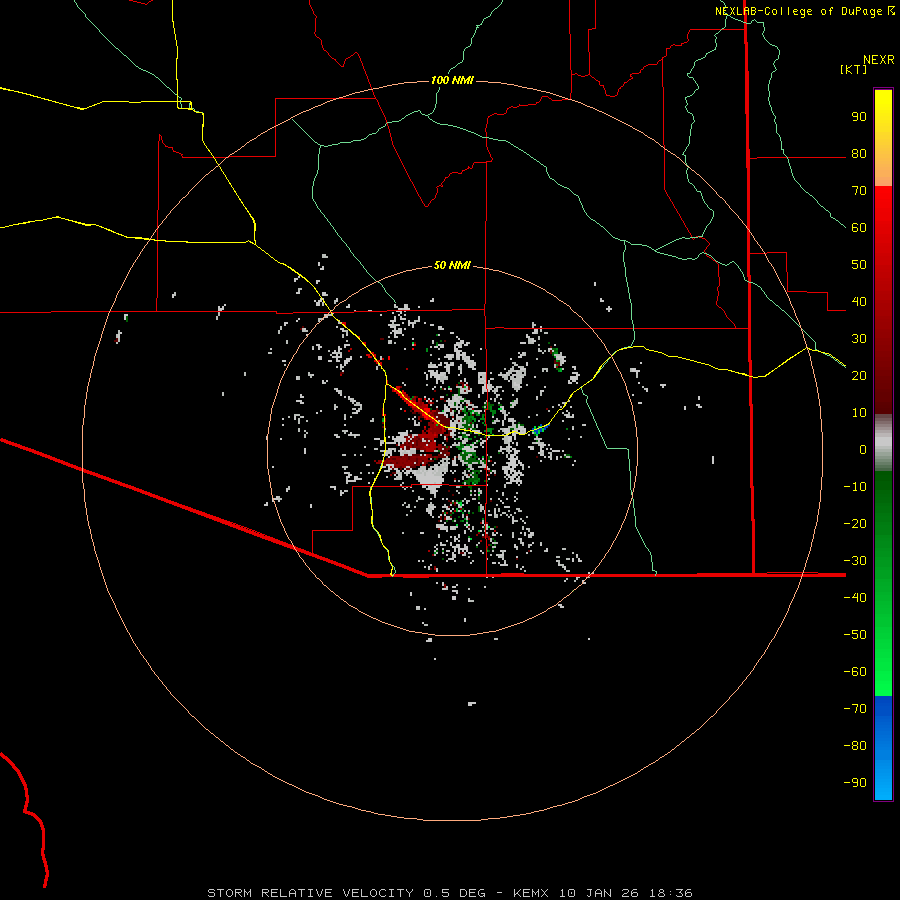Click the 100 NMI range ring label

click(452, 80)
